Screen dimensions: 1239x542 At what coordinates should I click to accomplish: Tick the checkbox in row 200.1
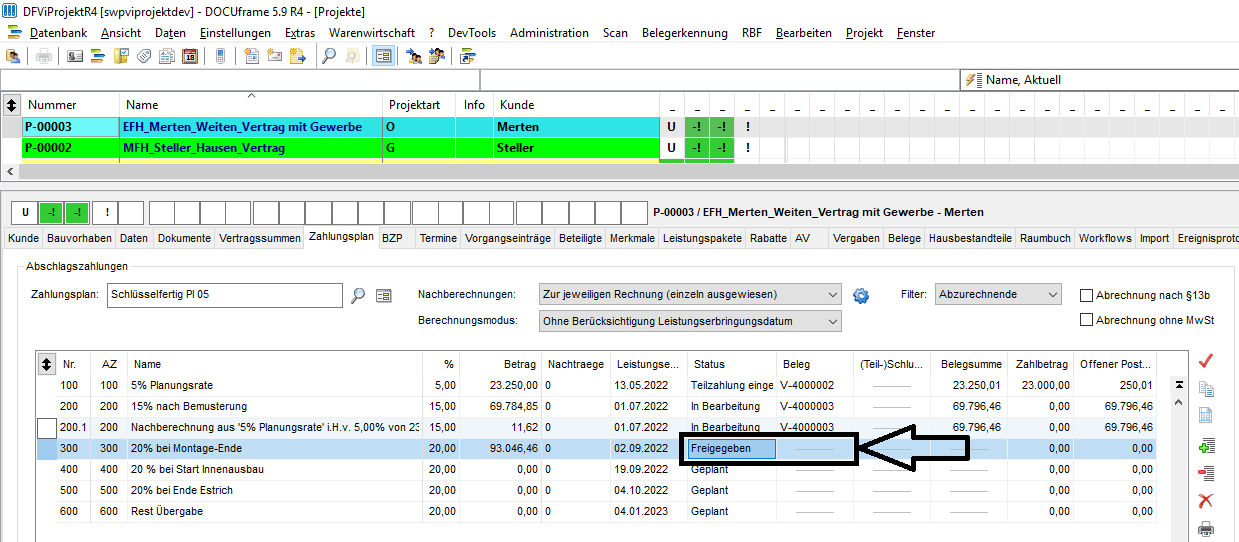coord(47,428)
